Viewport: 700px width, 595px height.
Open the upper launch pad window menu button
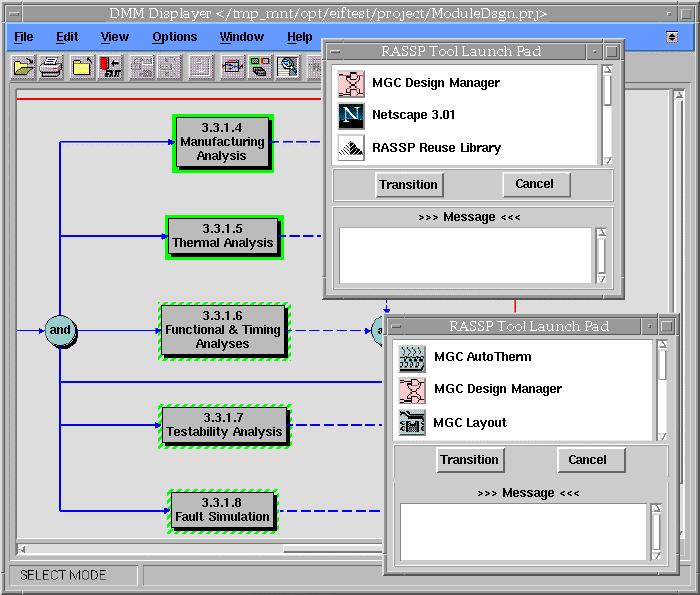tap(337, 51)
